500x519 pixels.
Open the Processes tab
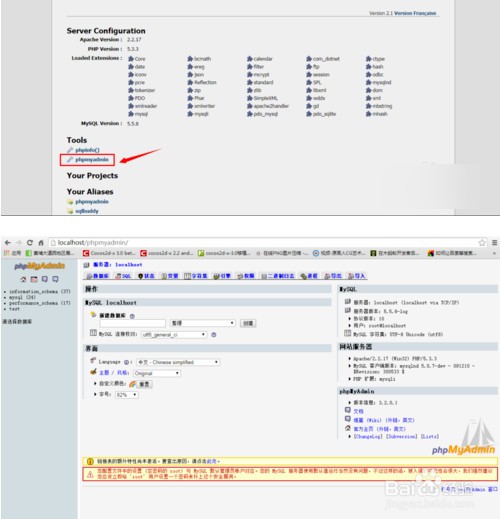coord(309,276)
